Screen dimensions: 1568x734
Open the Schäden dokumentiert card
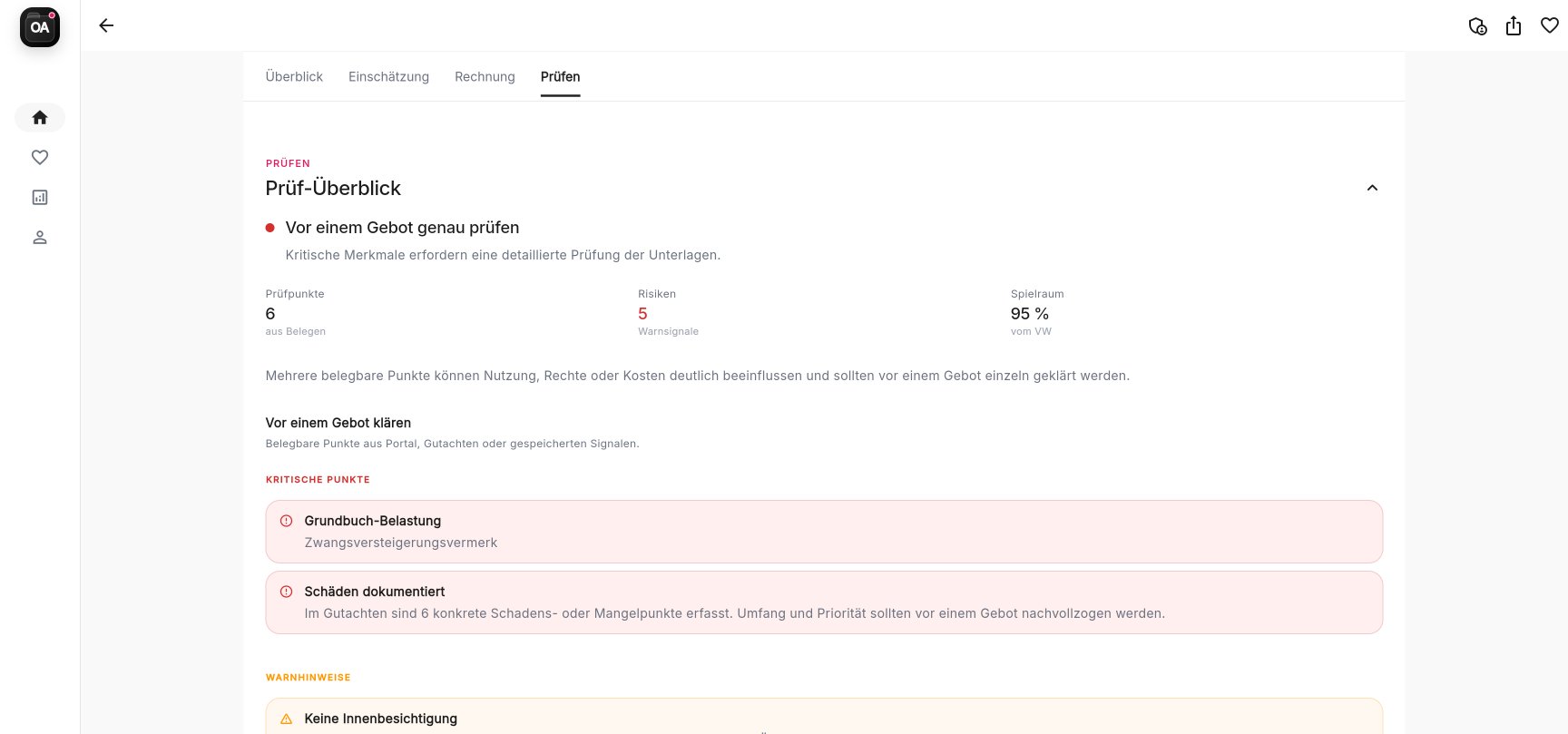click(823, 602)
